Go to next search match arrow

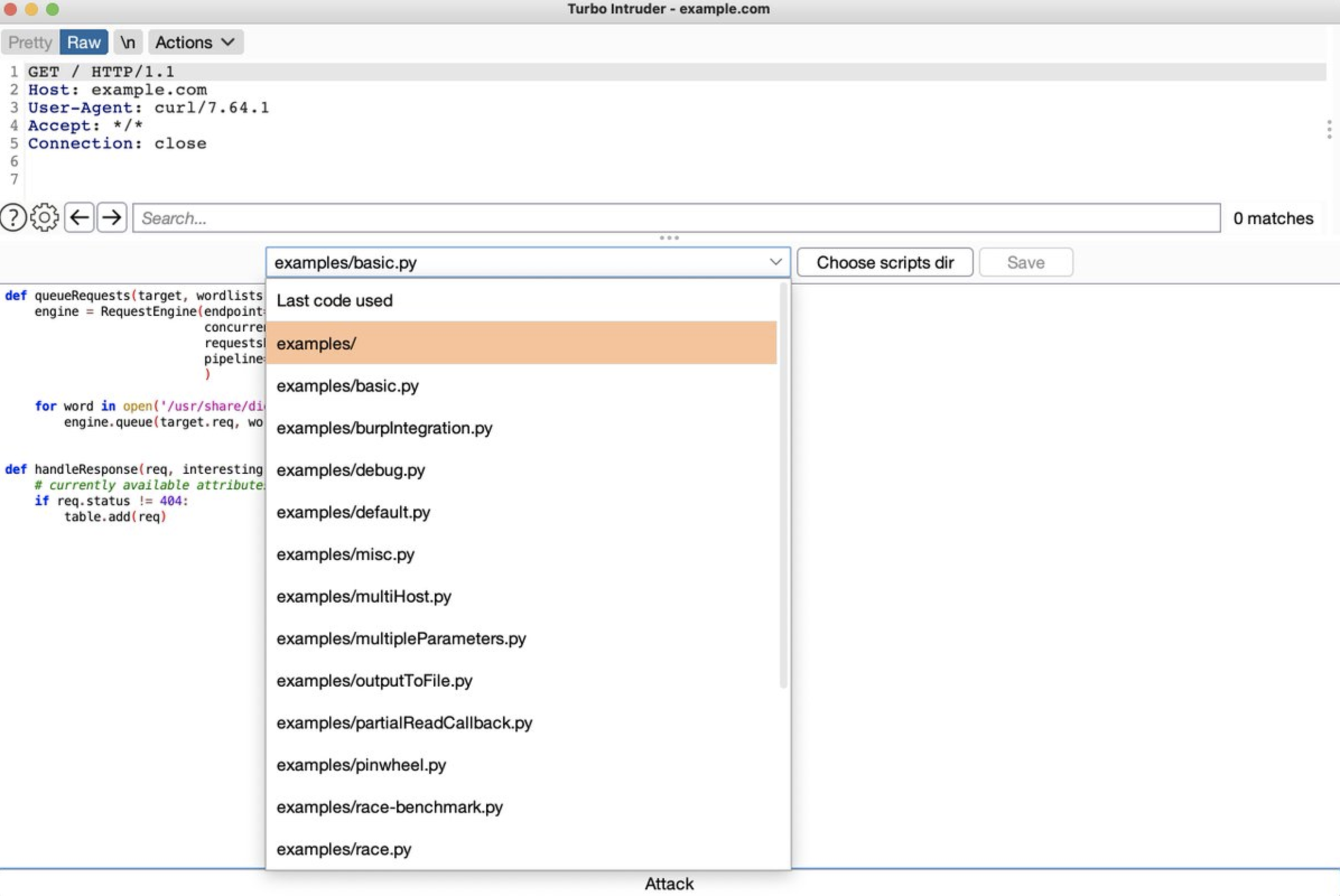point(111,218)
